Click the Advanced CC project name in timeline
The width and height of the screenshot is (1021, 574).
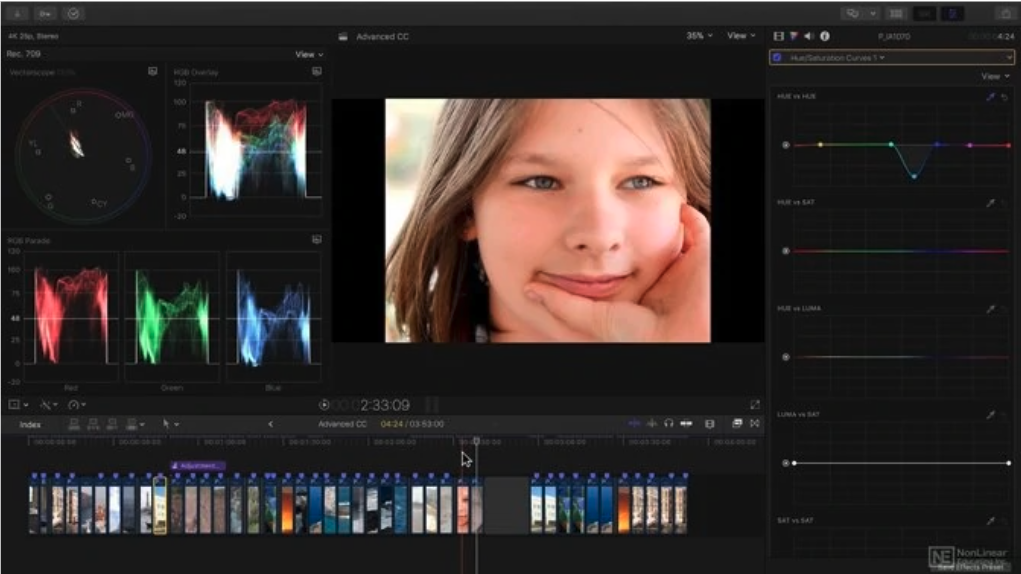(x=343, y=424)
